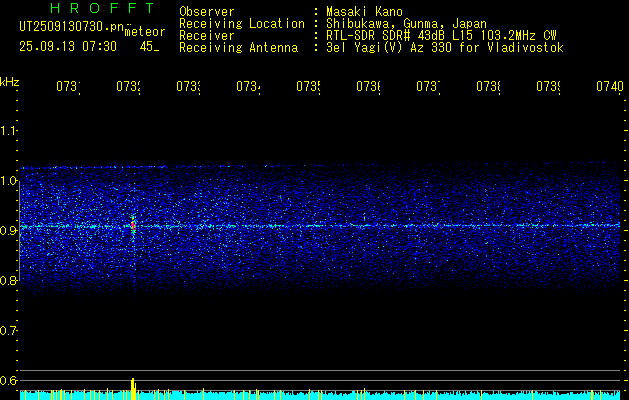Viewport: 629px width, 400px height.
Task: Click the word meteor in the header
Action: pos(145,32)
